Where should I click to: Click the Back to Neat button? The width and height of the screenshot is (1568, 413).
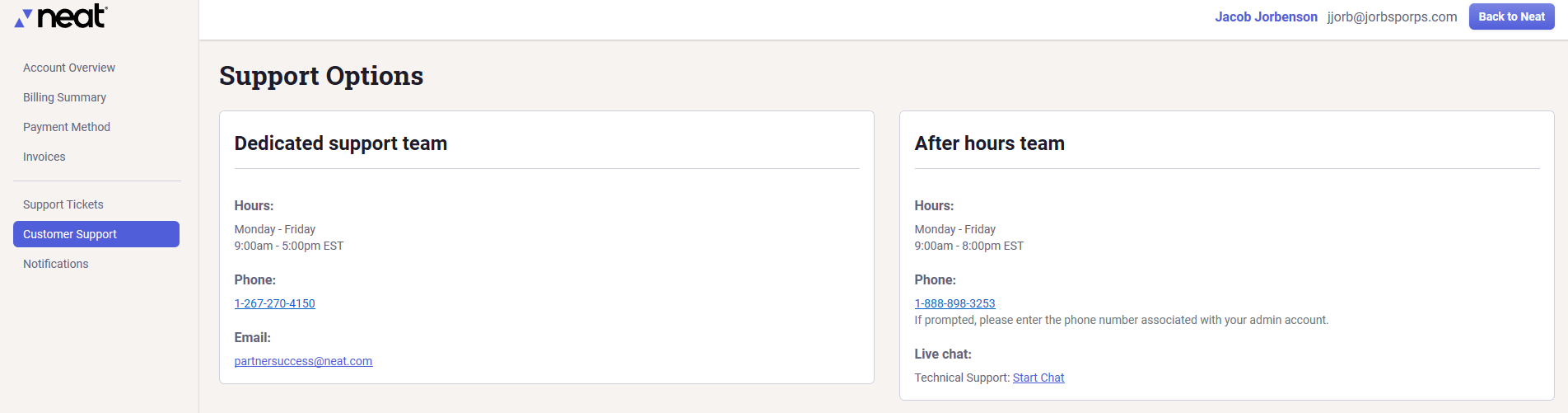(x=1511, y=16)
